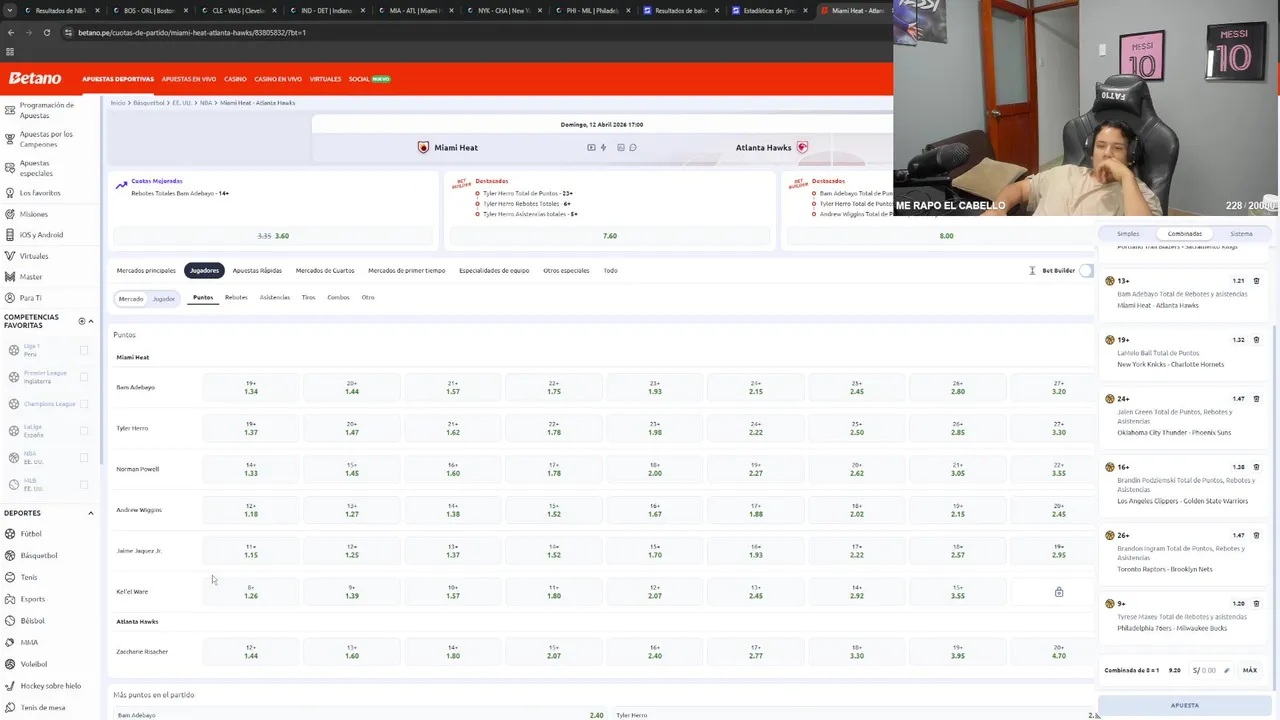Switch bet slip to Simples
The image size is (1280, 720).
click(1128, 233)
